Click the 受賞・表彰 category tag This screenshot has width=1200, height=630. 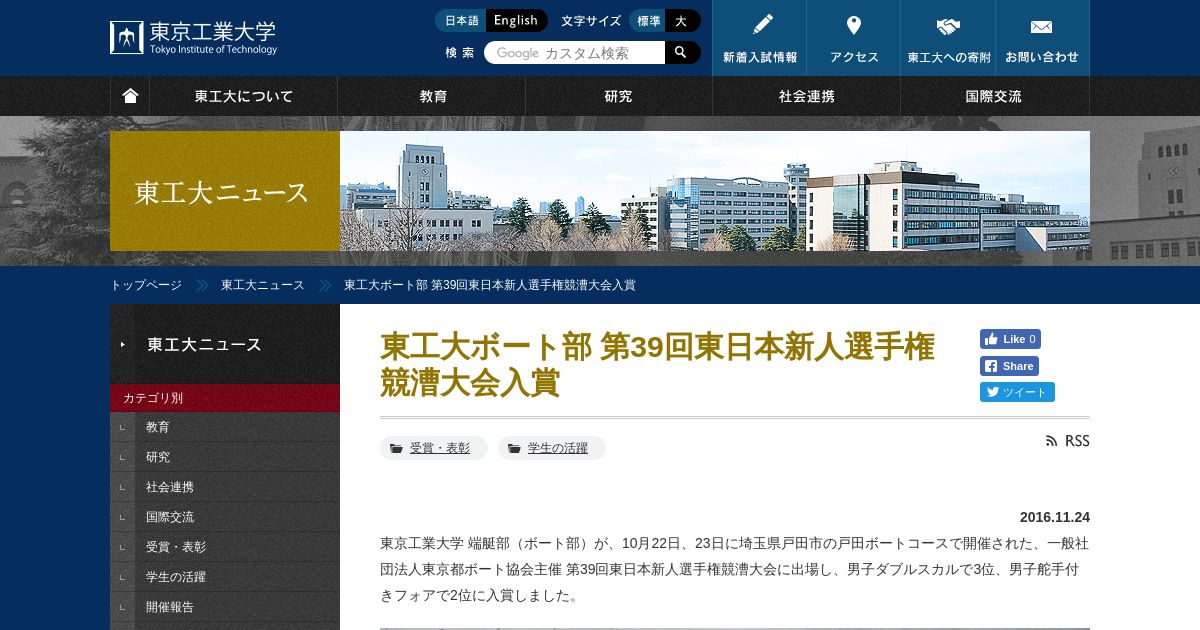433,448
